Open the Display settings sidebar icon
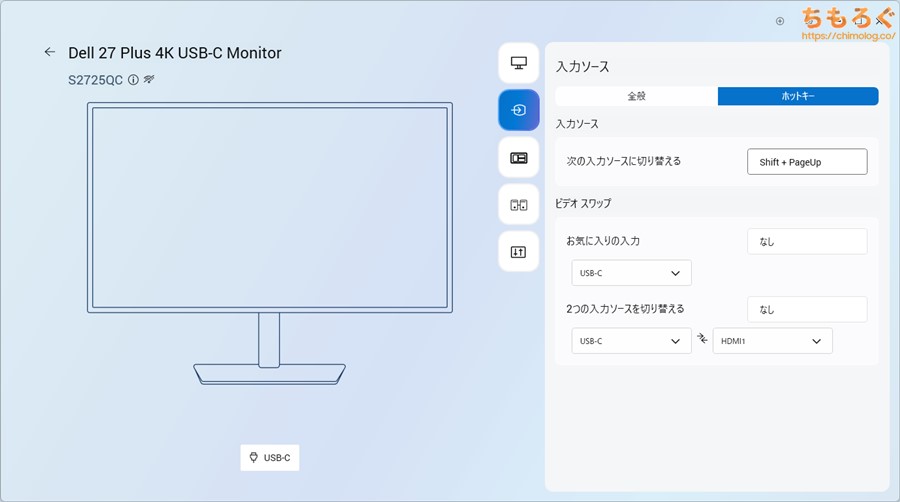 tap(518, 63)
